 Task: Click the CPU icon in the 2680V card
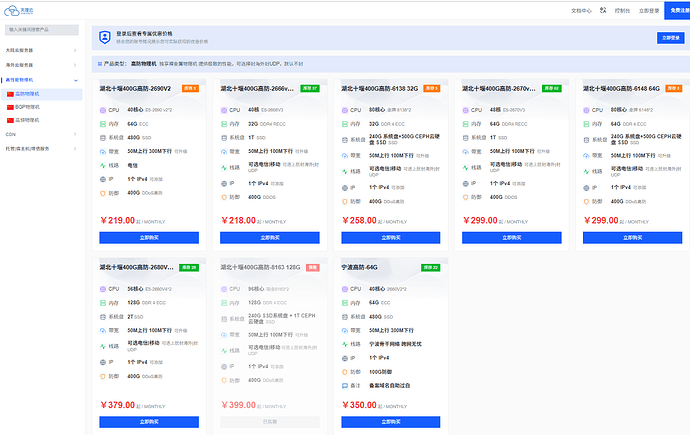103,289
